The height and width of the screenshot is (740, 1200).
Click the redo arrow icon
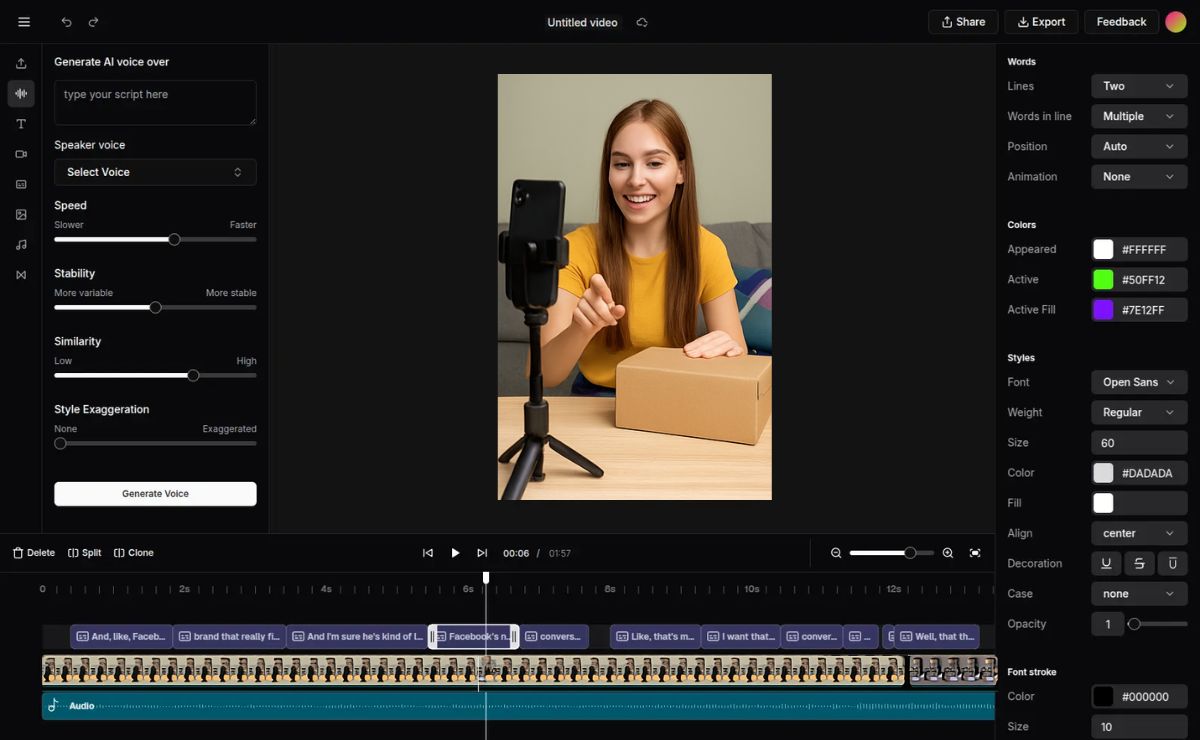[94, 22]
